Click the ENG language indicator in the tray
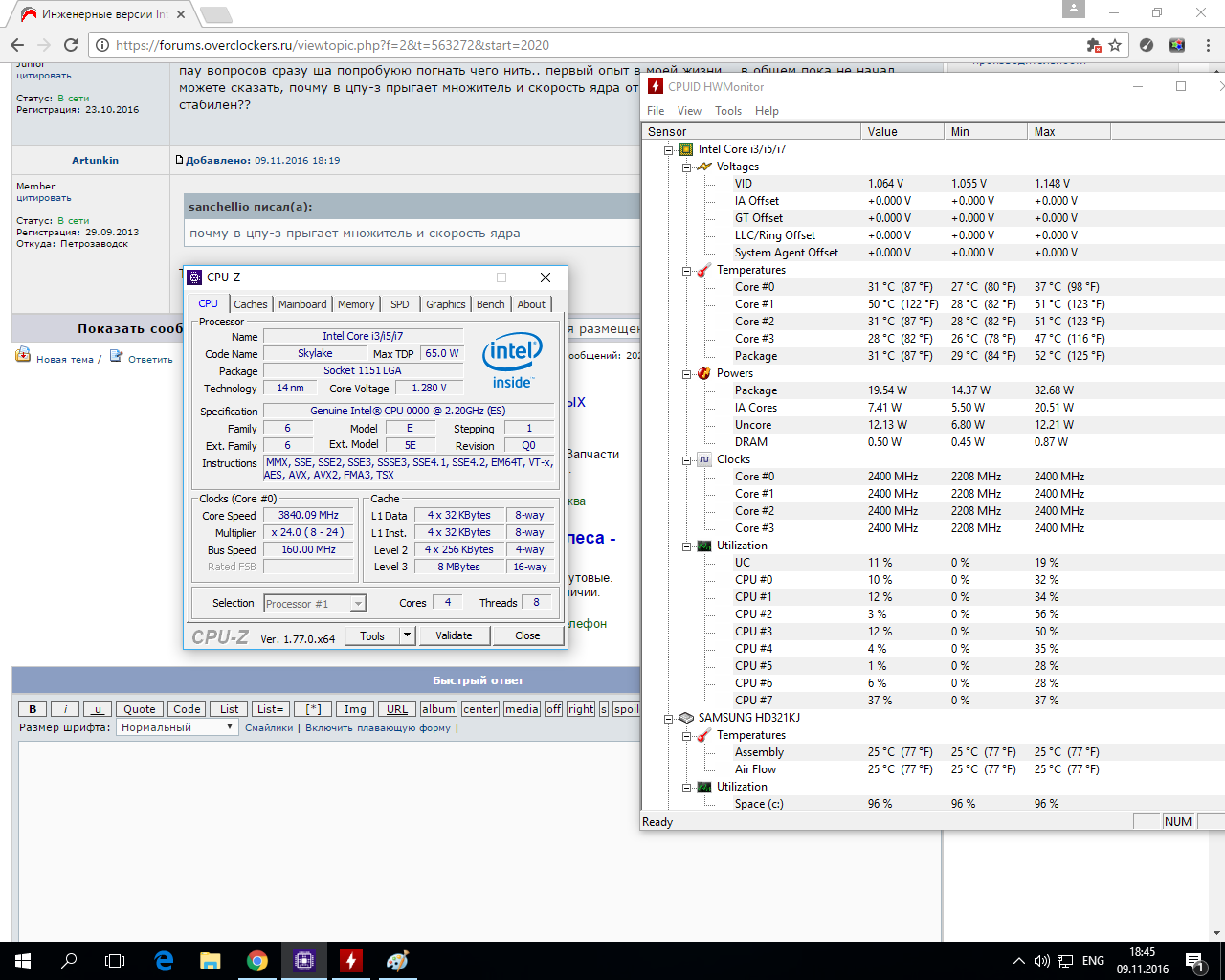 point(1093,961)
